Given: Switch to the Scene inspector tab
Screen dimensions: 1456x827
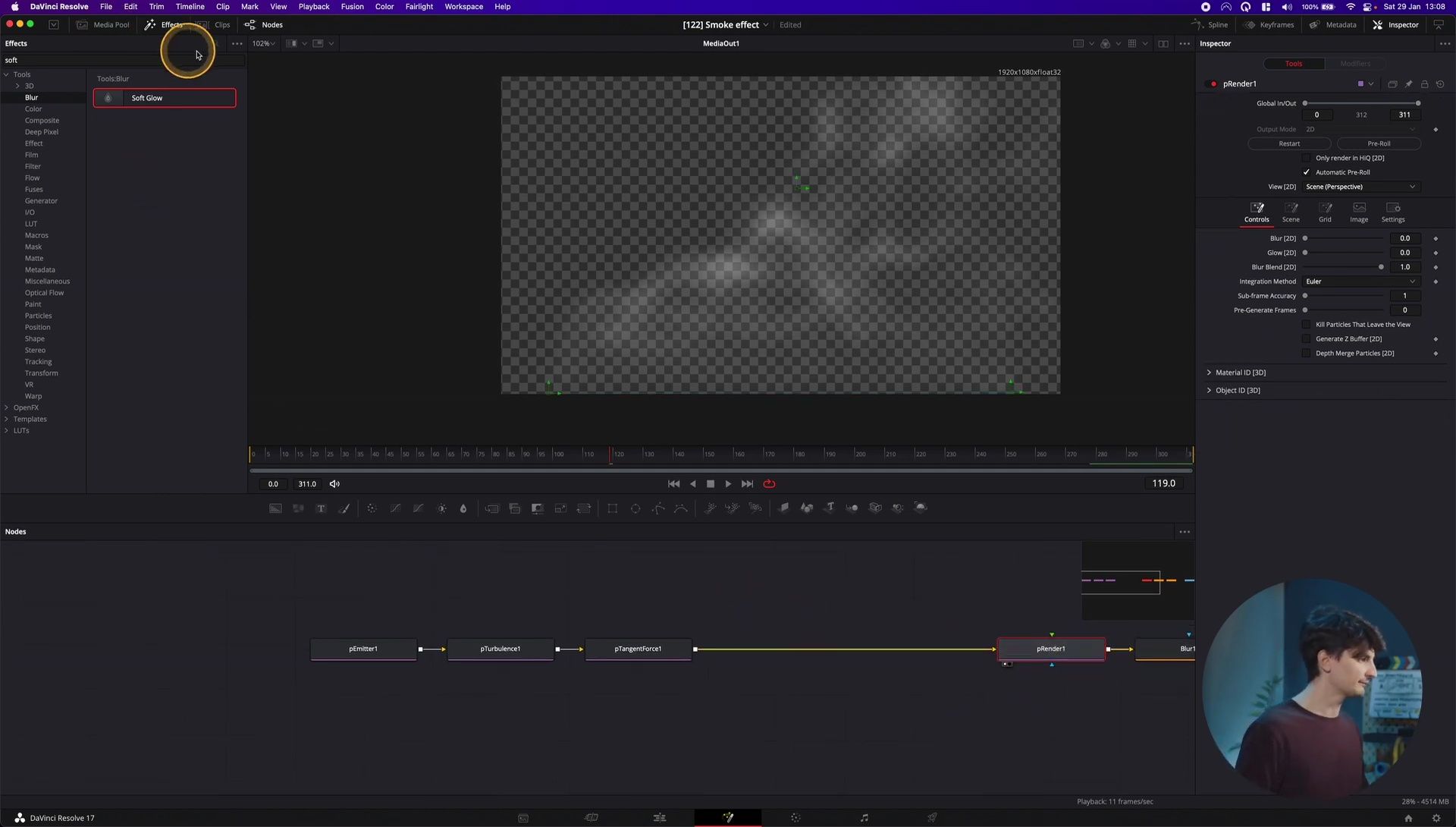Looking at the screenshot, I should tap(1291, 212).
